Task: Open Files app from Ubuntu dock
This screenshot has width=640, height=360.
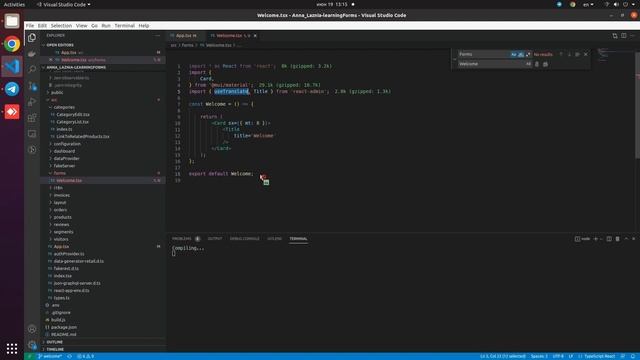Action: (12, 21)
